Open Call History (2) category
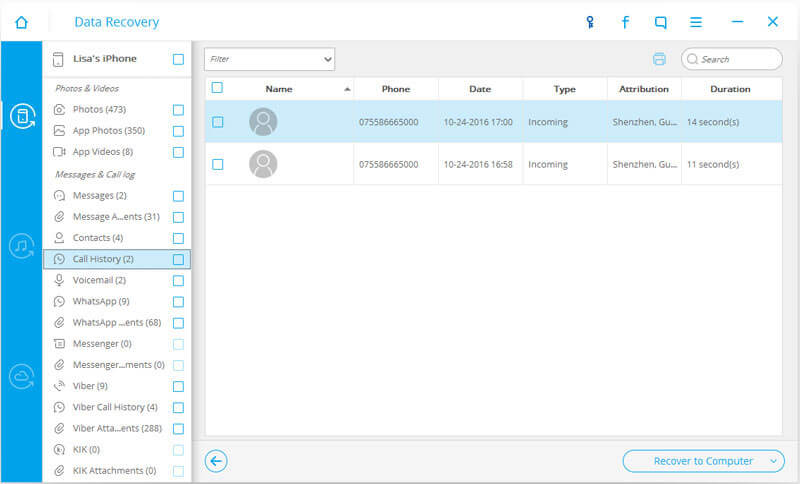The height and width of the screenshot is (484, 800). click(117, 259)
